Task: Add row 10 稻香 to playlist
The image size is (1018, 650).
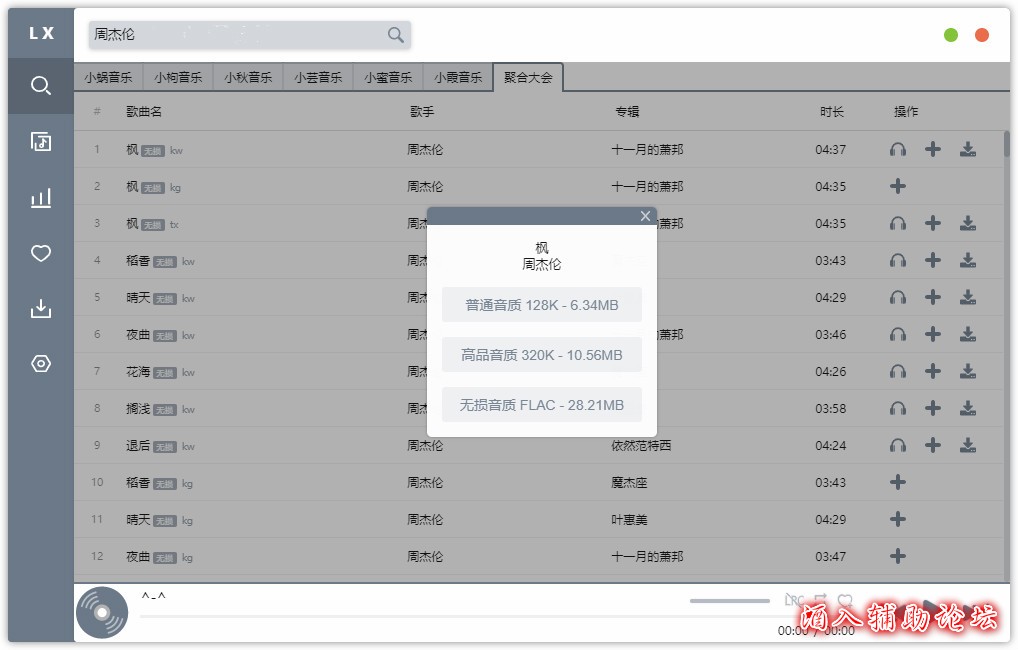Action: (898, 482)
